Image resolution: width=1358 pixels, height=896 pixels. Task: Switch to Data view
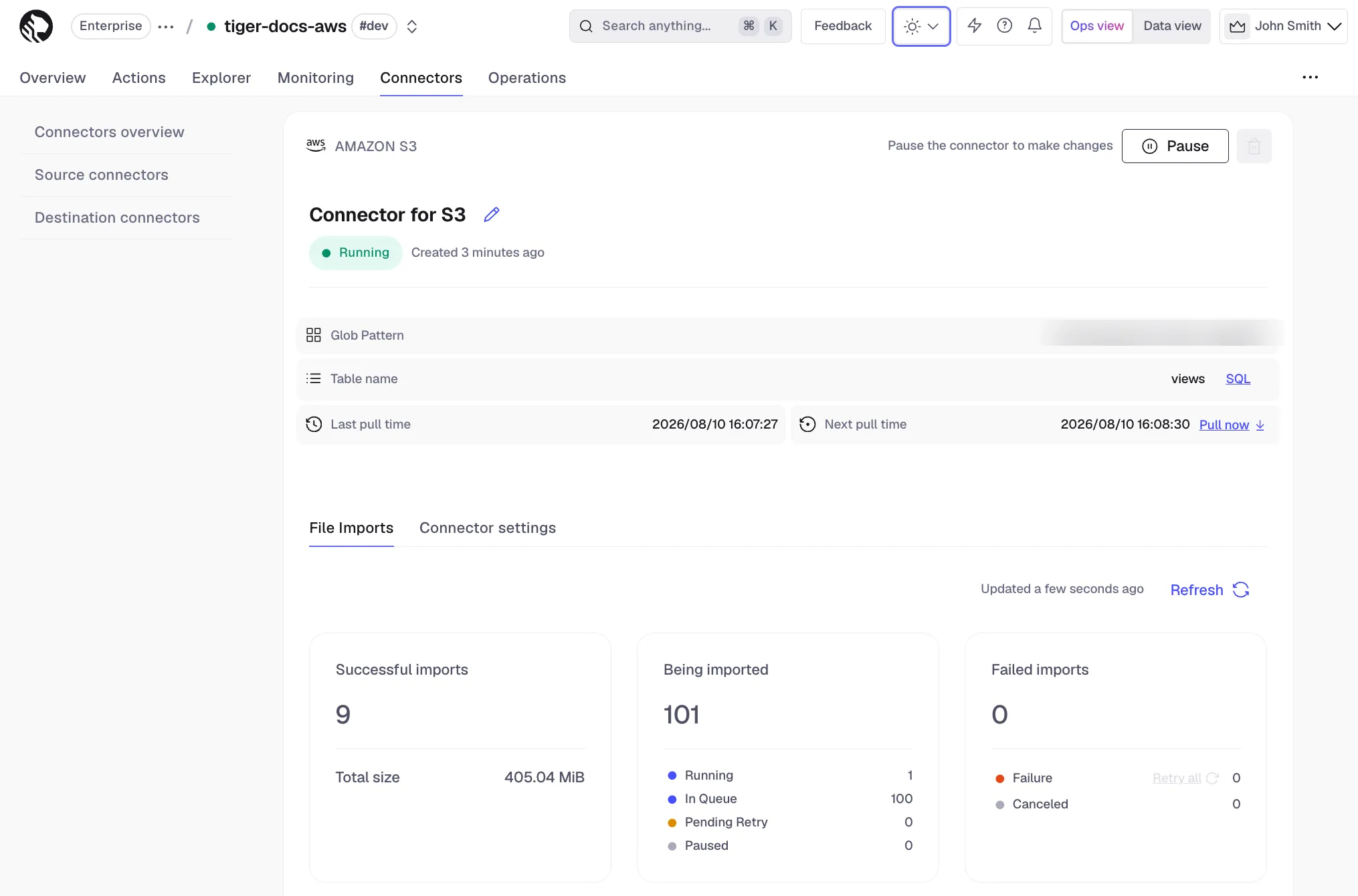click(x=1172, y=26)
